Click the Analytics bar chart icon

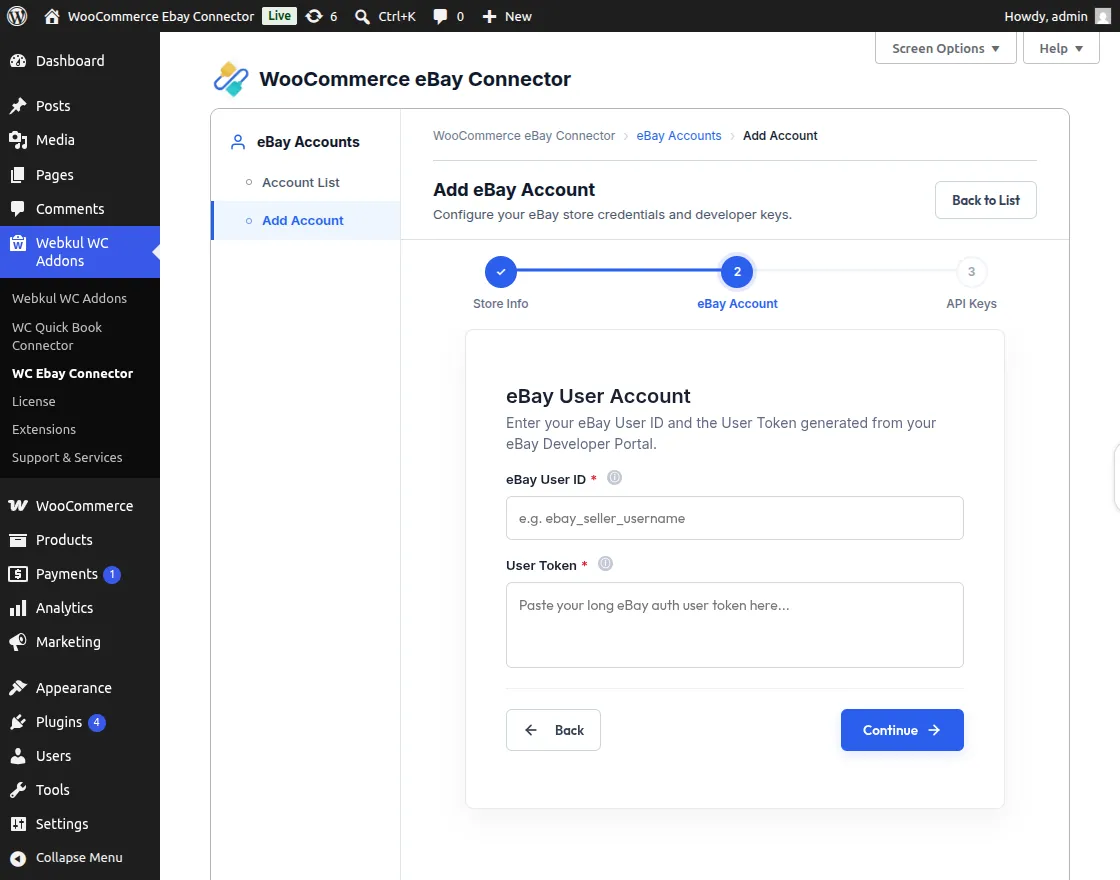coord(18,608)
